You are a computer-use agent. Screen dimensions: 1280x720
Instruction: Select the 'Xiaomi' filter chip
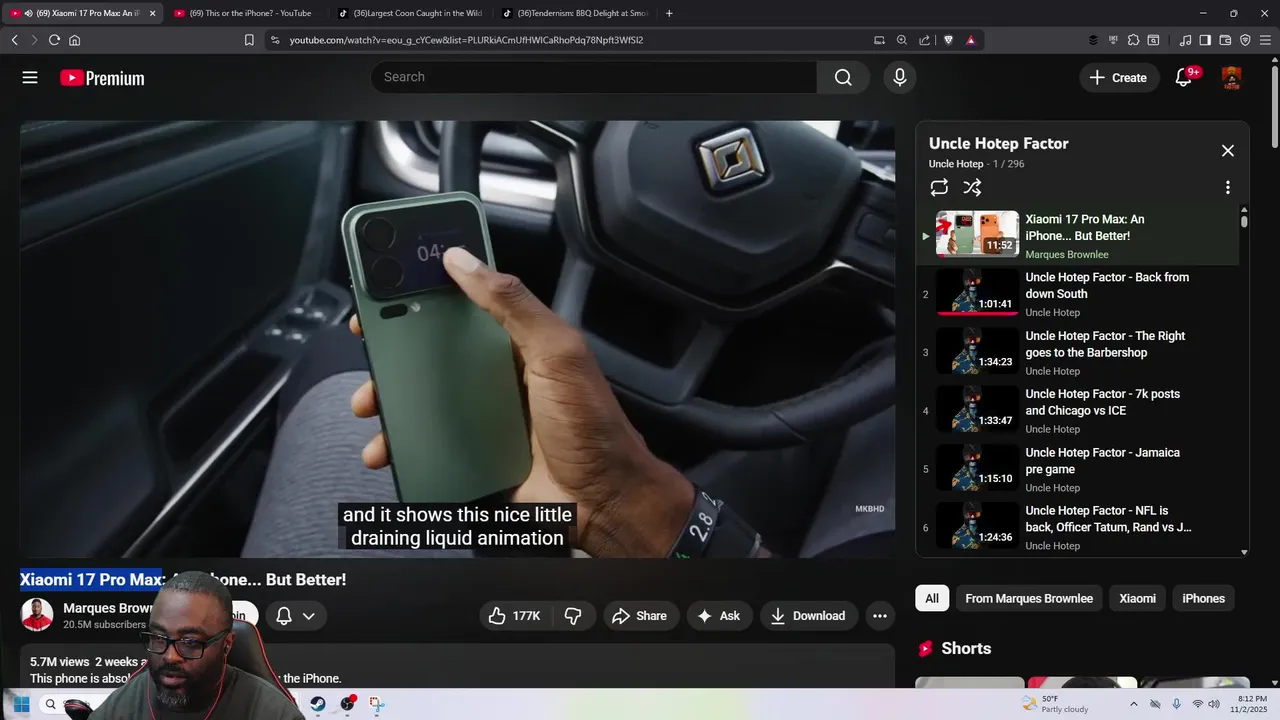[x=1137, y=598]
